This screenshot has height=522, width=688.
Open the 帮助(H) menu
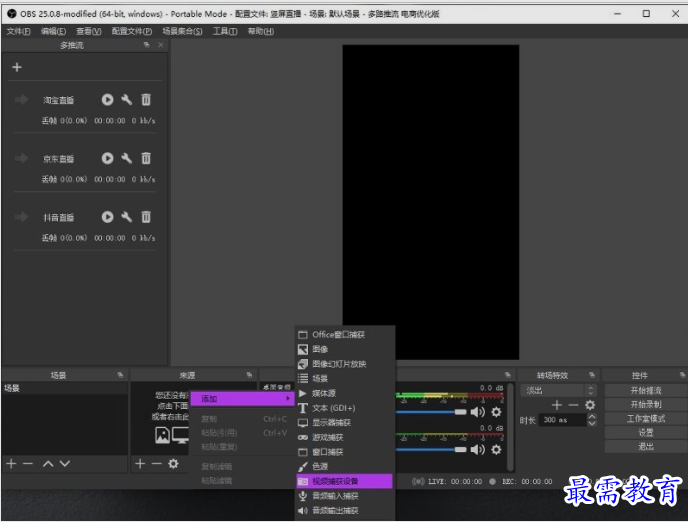tap(261, 31)
